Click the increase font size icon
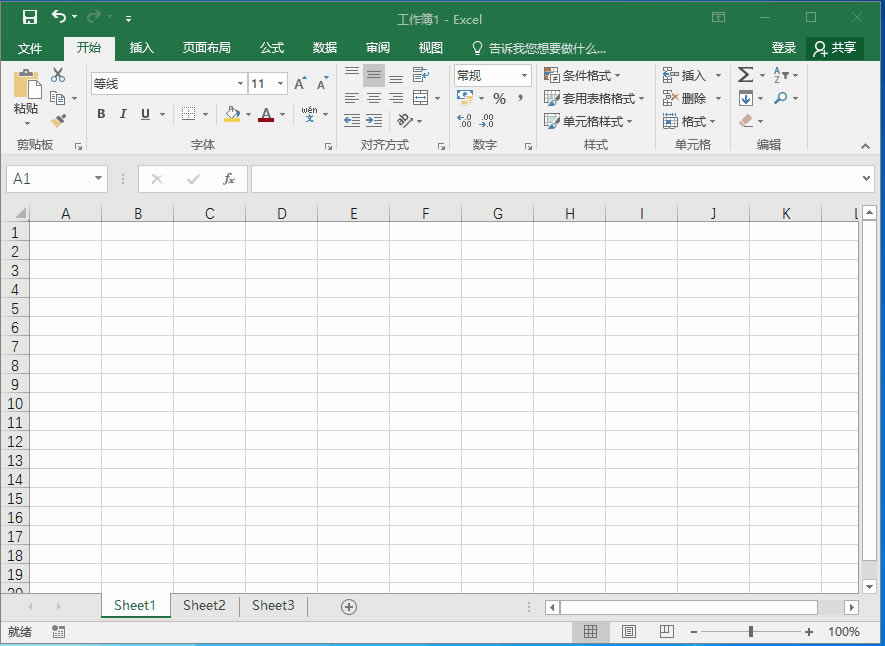Screen dimensions: 885x646 (300, 84)
